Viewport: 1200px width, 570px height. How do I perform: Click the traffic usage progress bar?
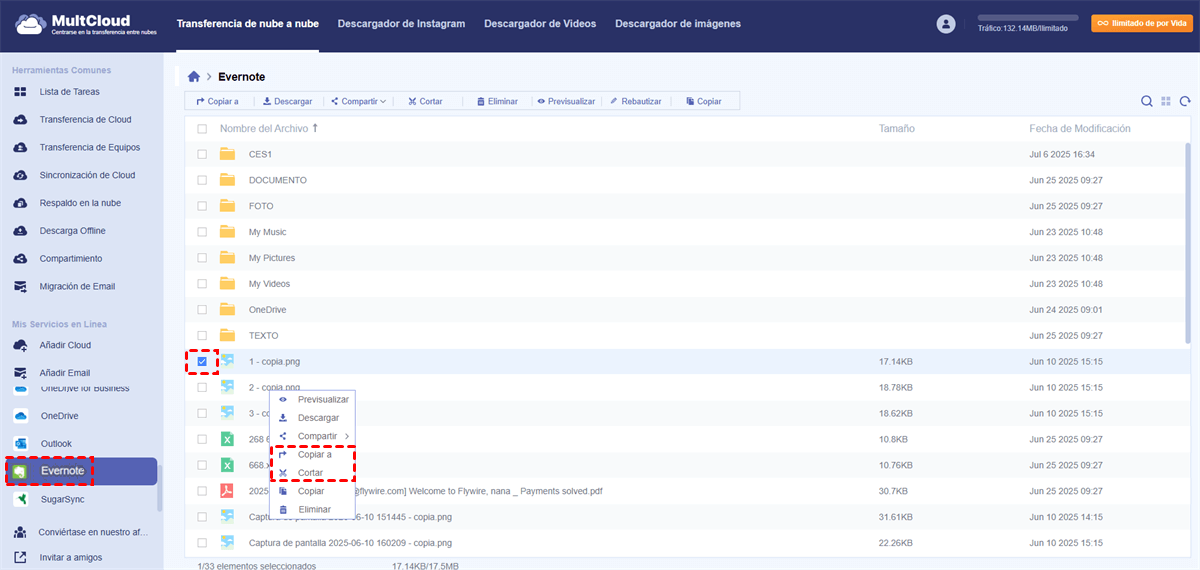click(1027, 18)
